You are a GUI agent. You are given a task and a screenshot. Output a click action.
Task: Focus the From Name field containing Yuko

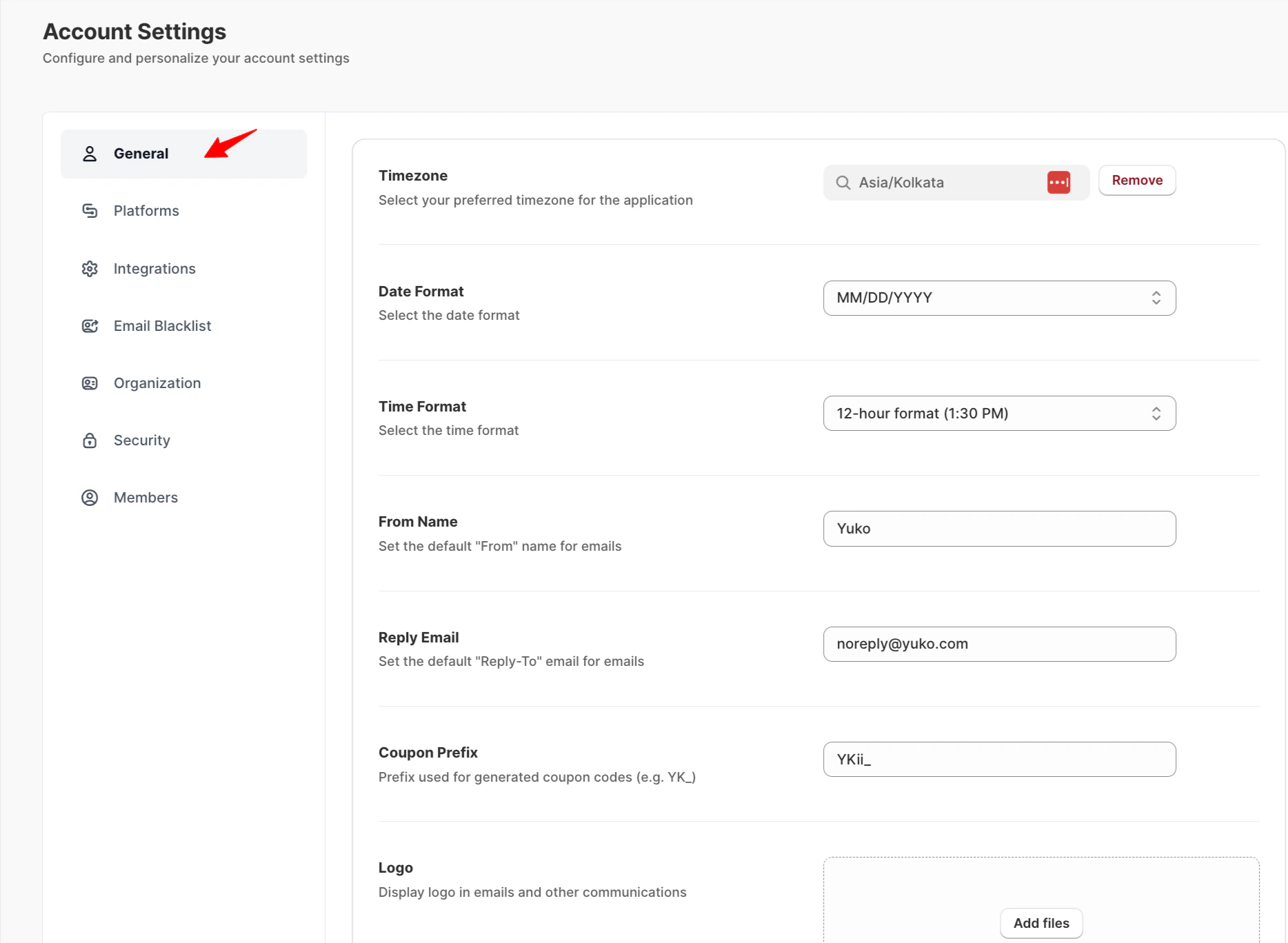pos(999,529)
